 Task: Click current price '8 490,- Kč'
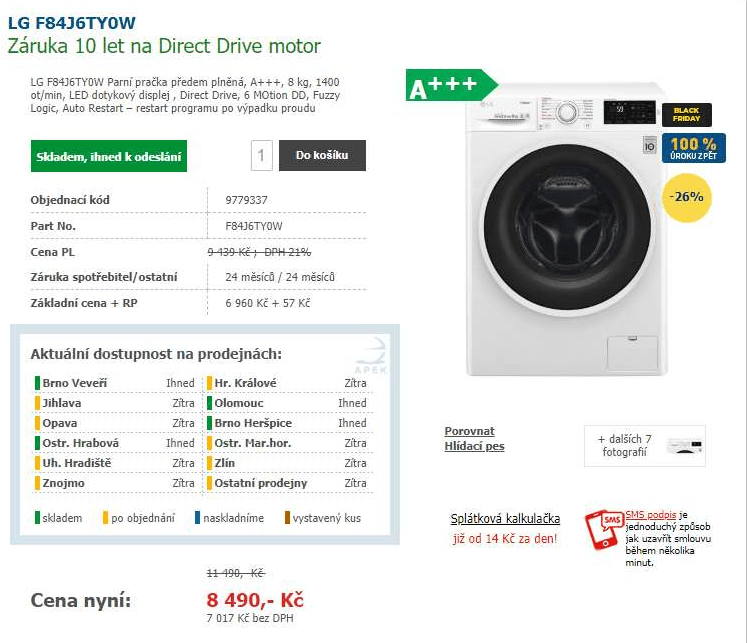click(x=255, y=600)
